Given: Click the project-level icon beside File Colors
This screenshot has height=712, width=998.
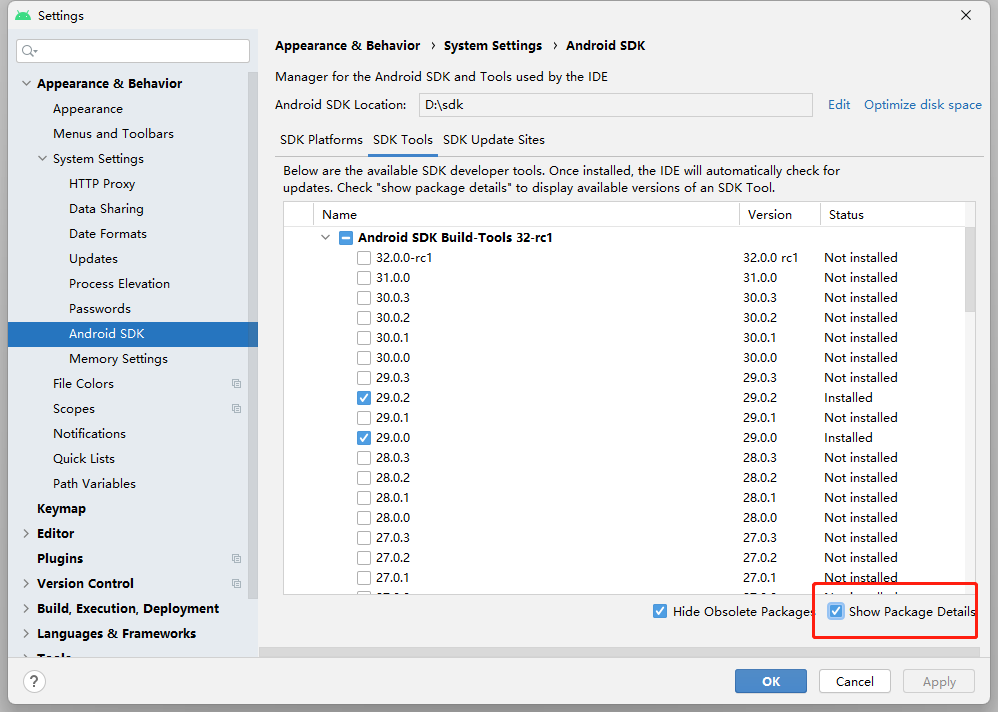Looking at the screenshot, I should (237, 384).
